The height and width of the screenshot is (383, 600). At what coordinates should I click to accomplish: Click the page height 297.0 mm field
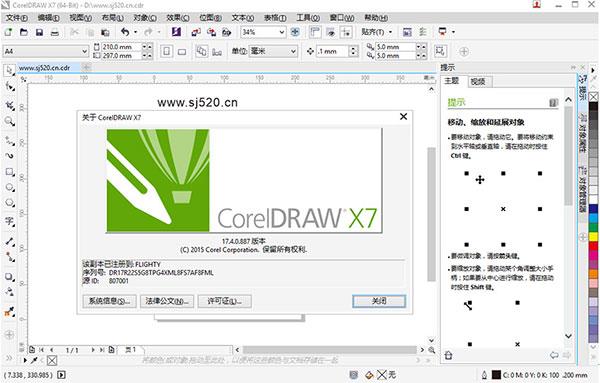[x=122, y=56]
